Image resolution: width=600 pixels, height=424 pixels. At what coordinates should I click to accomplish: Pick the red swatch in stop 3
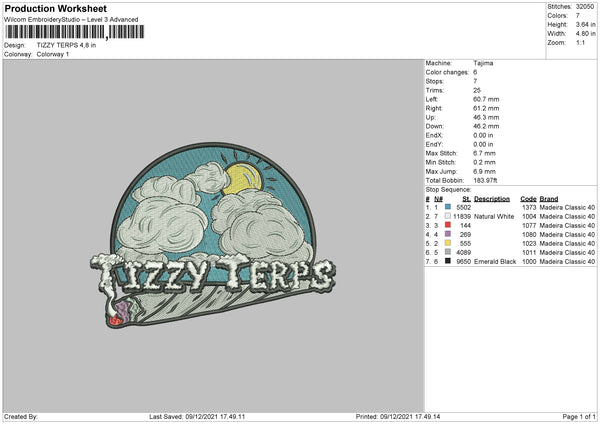point(448,225)
